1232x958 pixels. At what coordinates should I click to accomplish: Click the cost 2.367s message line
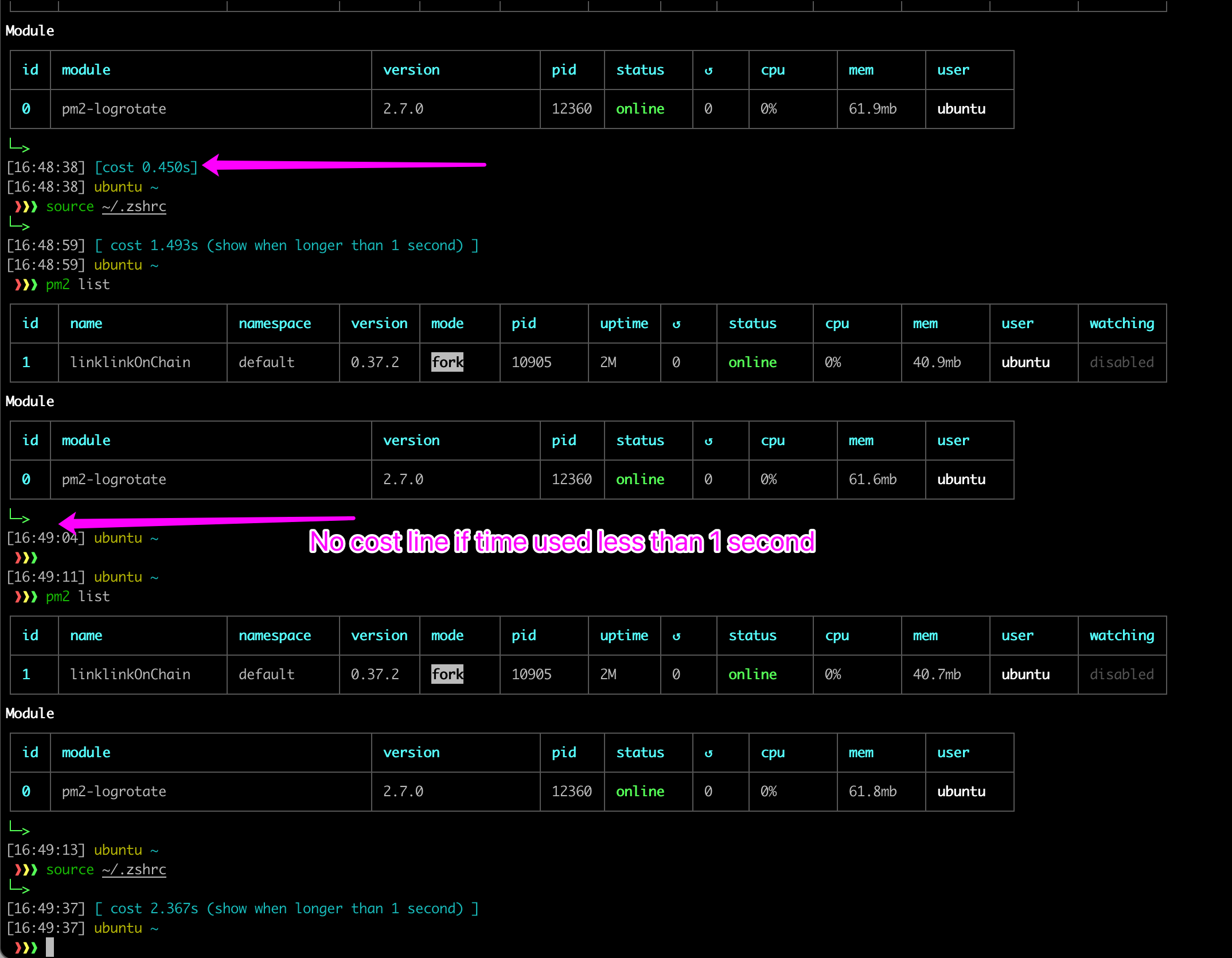287,909
